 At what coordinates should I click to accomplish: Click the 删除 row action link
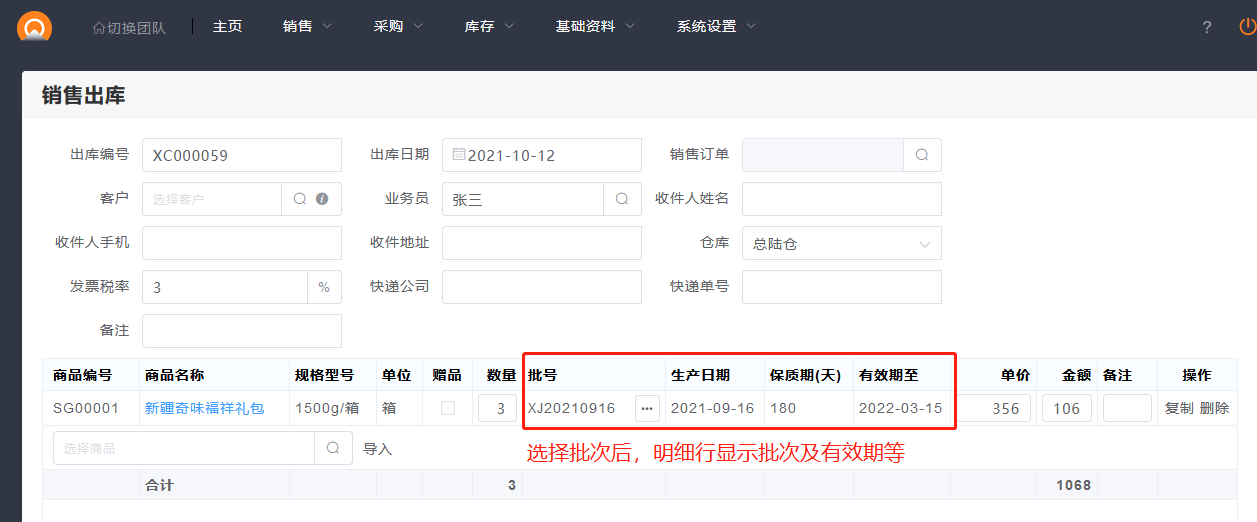point(1214,408)
